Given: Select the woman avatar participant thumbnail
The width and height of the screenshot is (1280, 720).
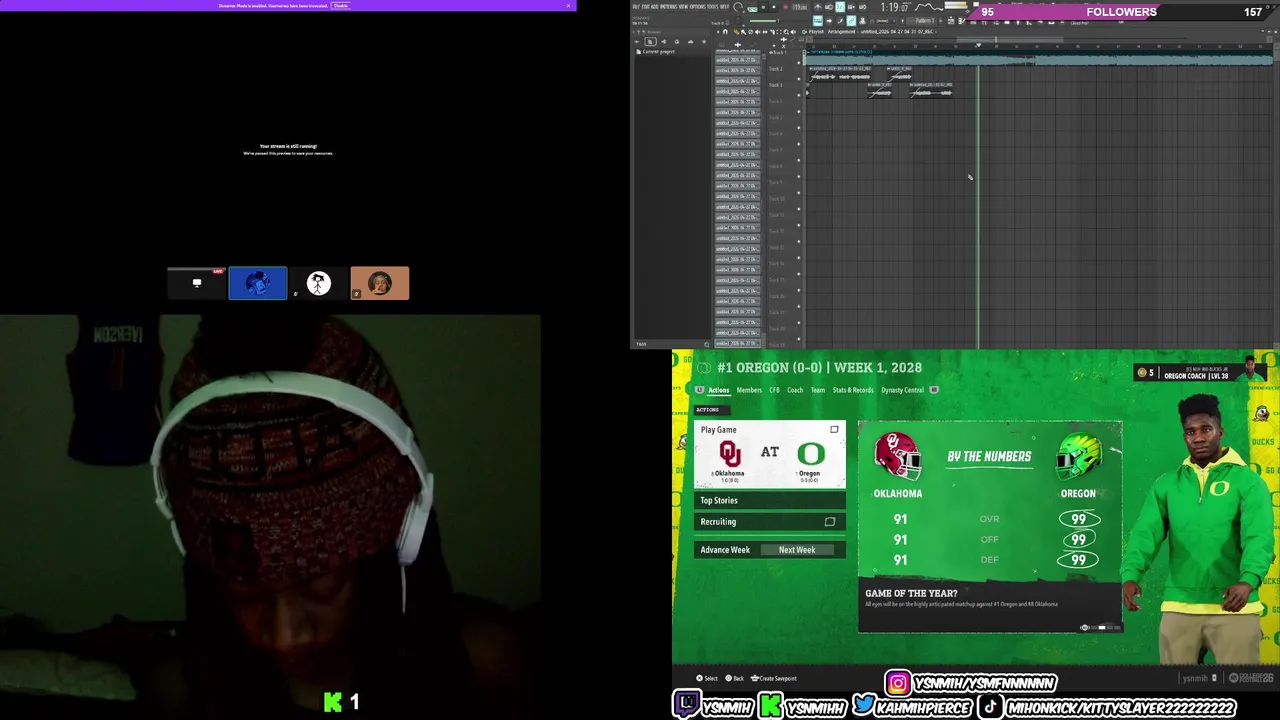Looking at the screenshot, I should tap(380, 283).
